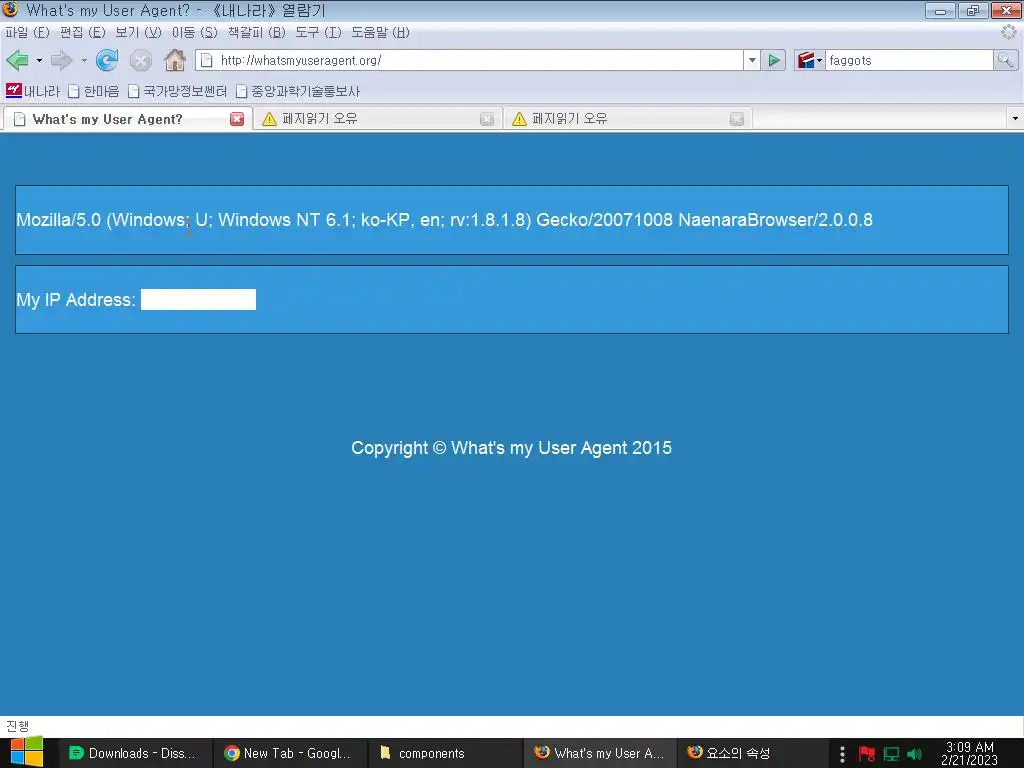The image size is (1024, 768).
Task: Minimize the browser window
Action: [x=940, y=10]
